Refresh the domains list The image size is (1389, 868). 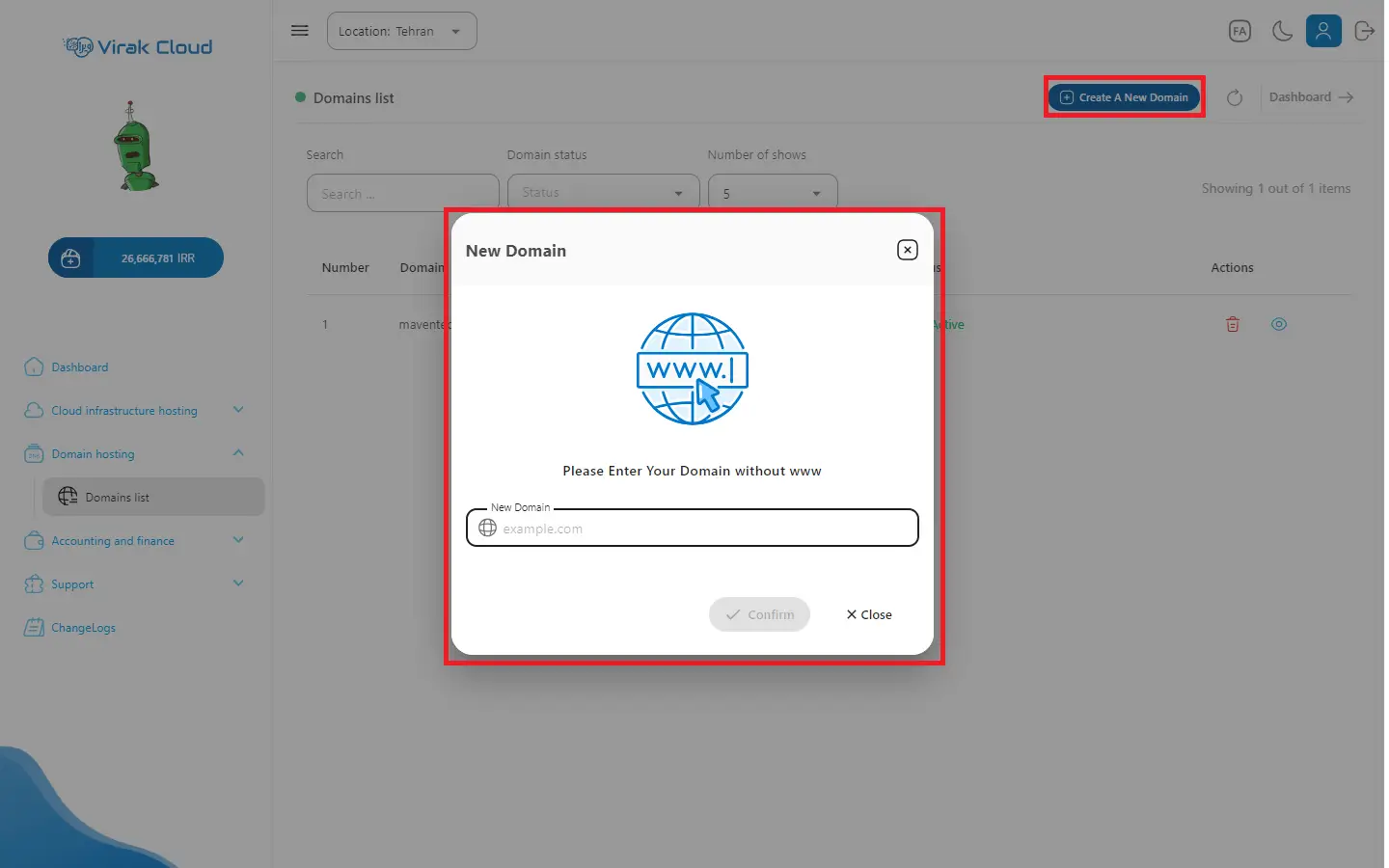pyautogui.click(x=1235, y=97)
